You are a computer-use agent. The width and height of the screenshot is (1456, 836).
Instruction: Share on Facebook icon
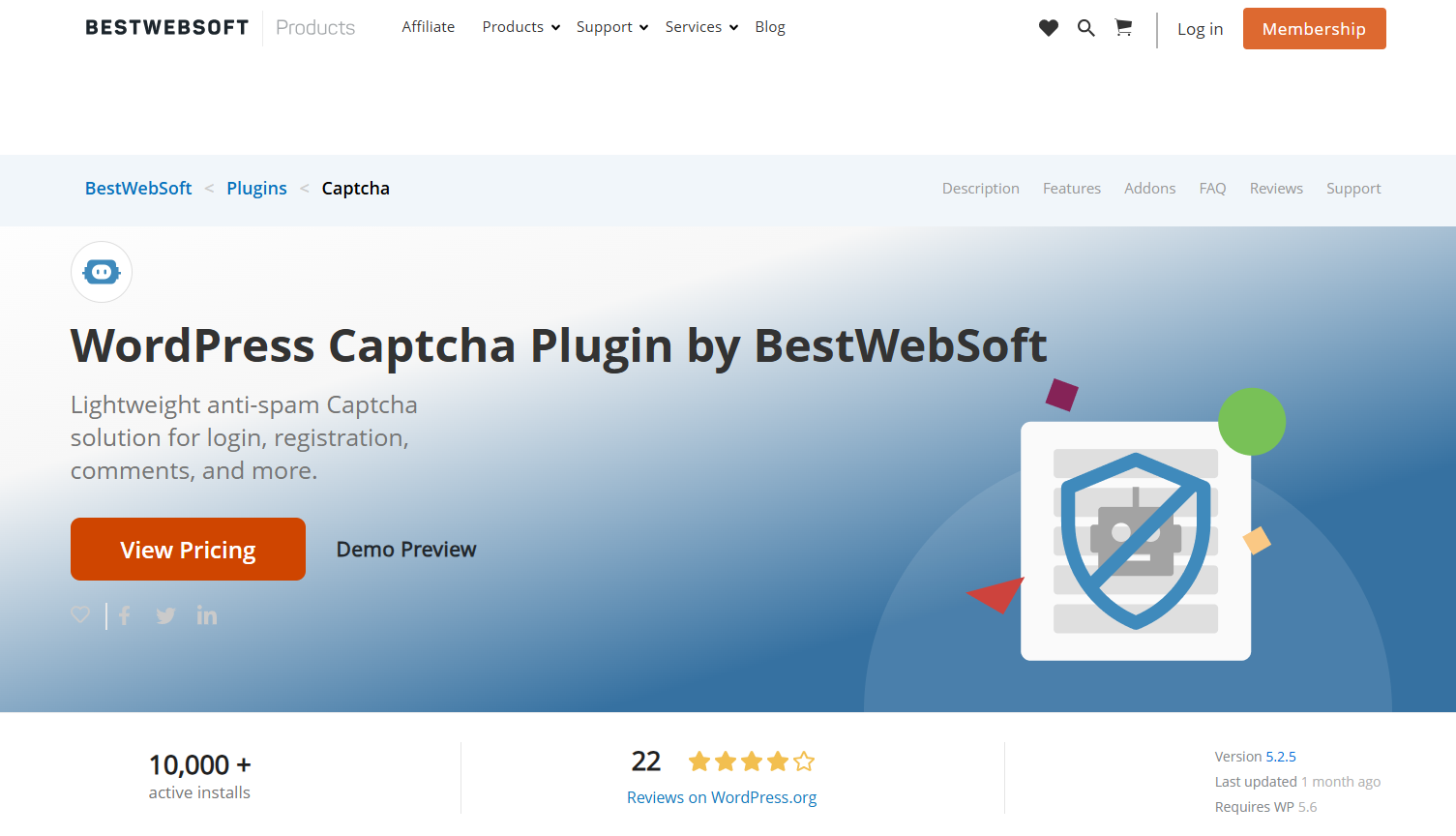pos(125,615)
